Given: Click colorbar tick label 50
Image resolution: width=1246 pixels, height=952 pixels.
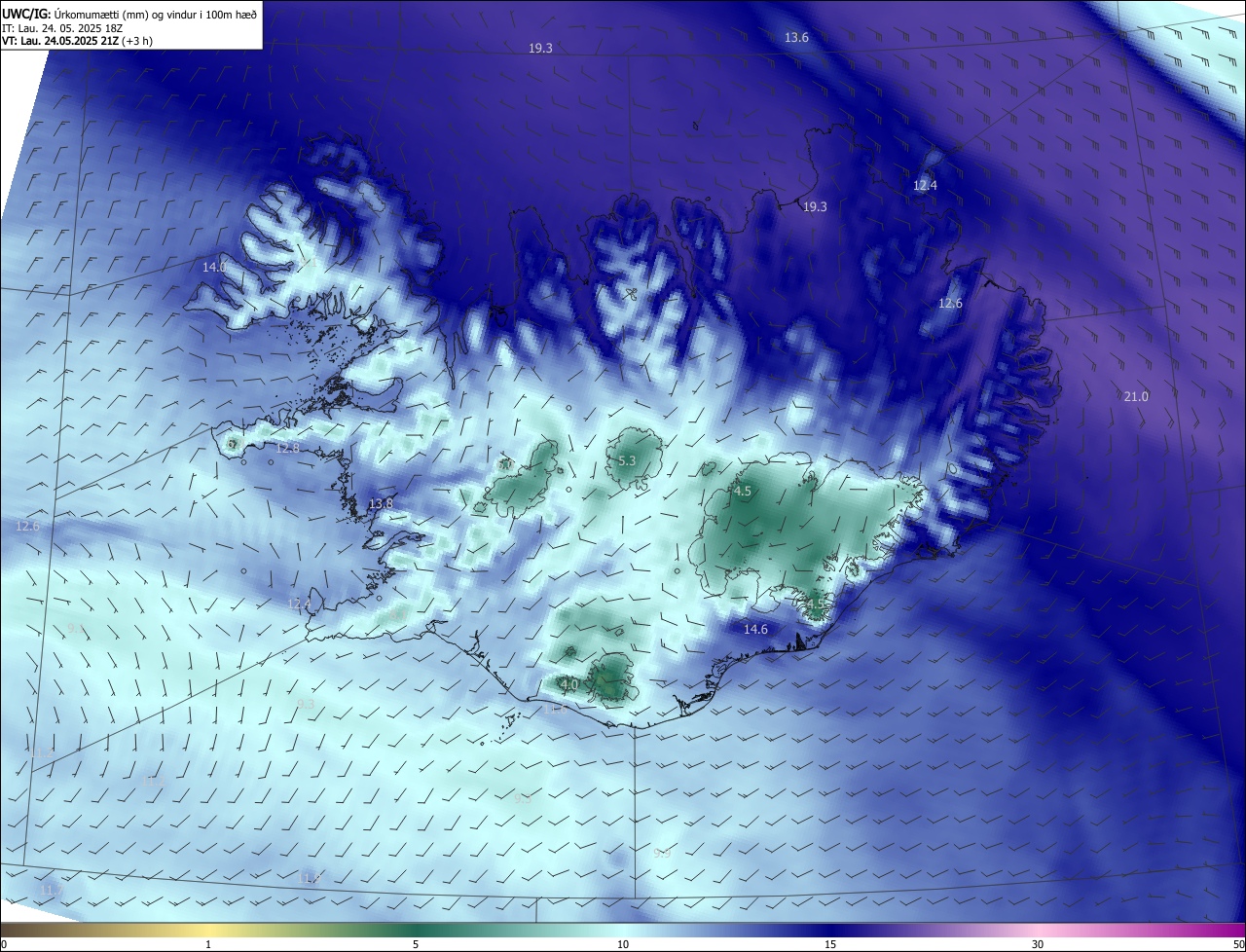Looking at the screenshot, I should [x=1238, y=944].
